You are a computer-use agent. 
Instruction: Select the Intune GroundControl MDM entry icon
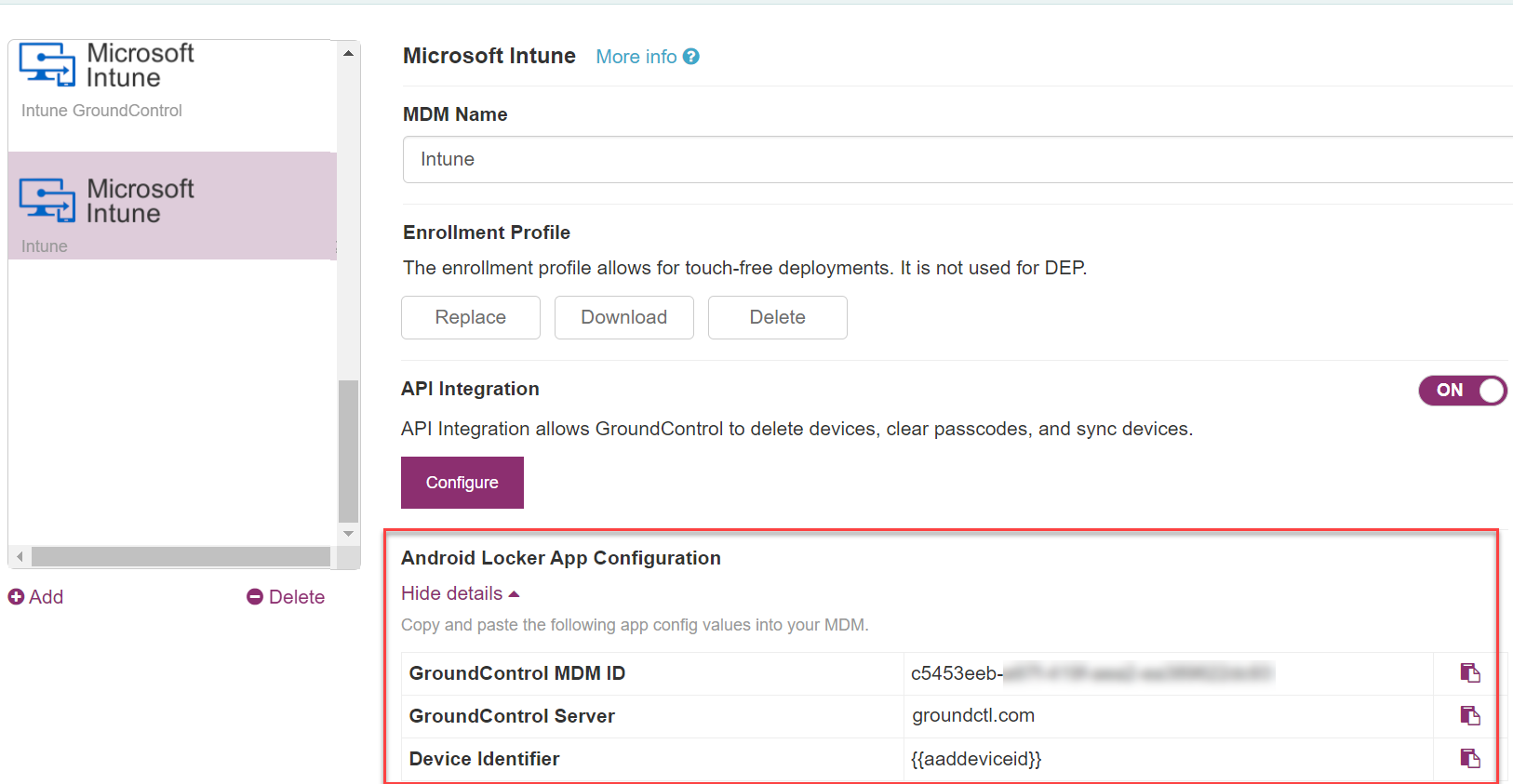point(47,64)
